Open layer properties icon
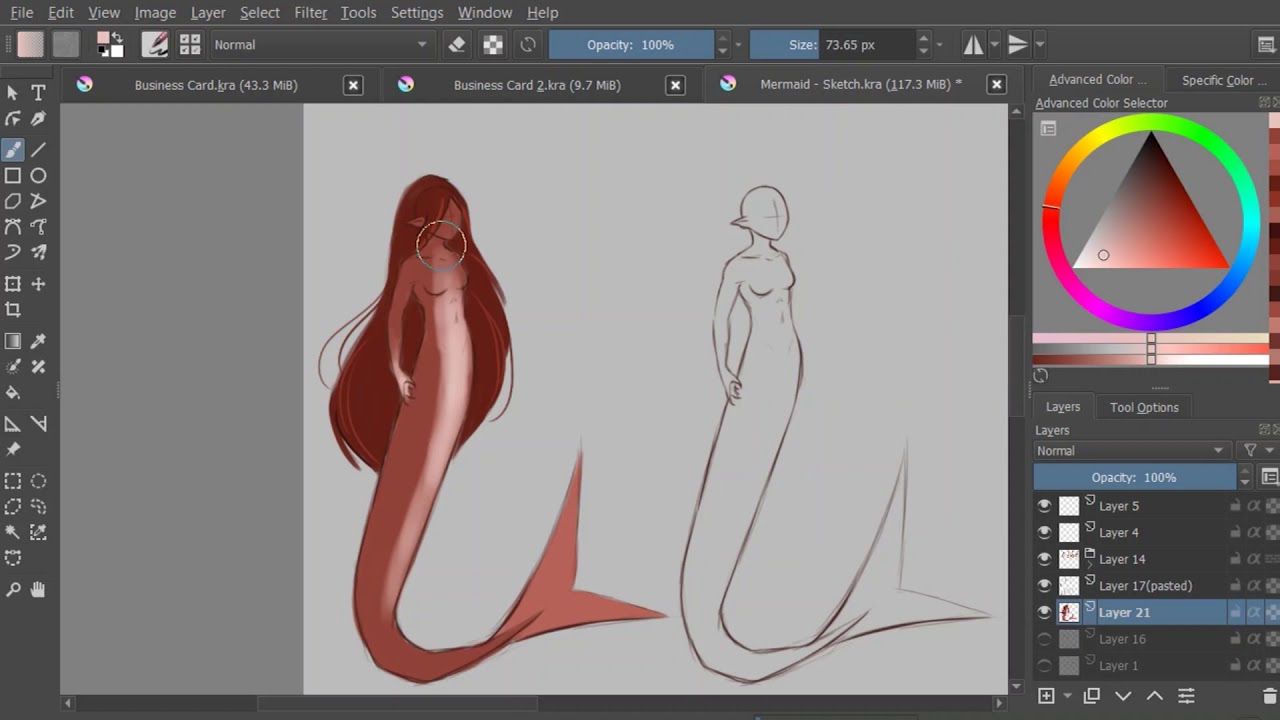 1186,696
